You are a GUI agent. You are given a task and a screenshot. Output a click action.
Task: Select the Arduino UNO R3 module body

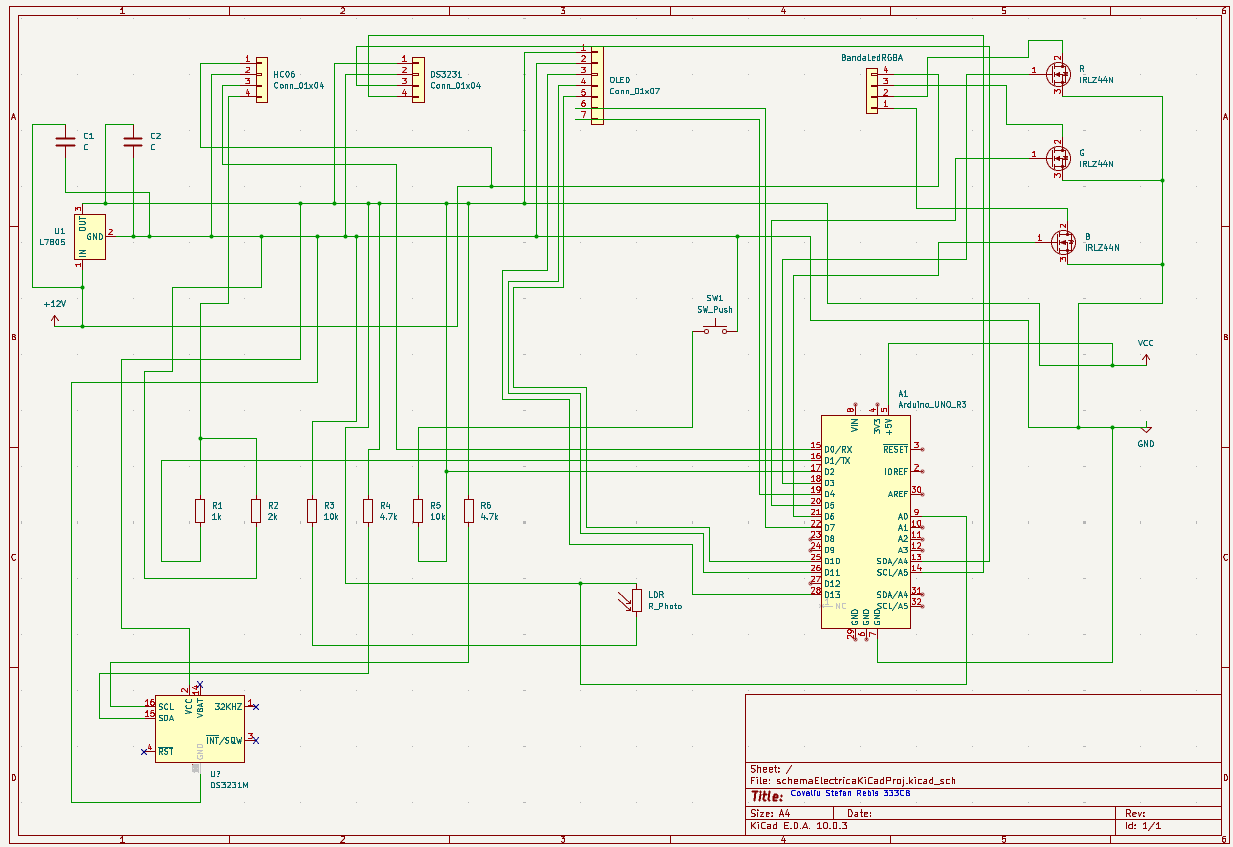coord(866,522)
